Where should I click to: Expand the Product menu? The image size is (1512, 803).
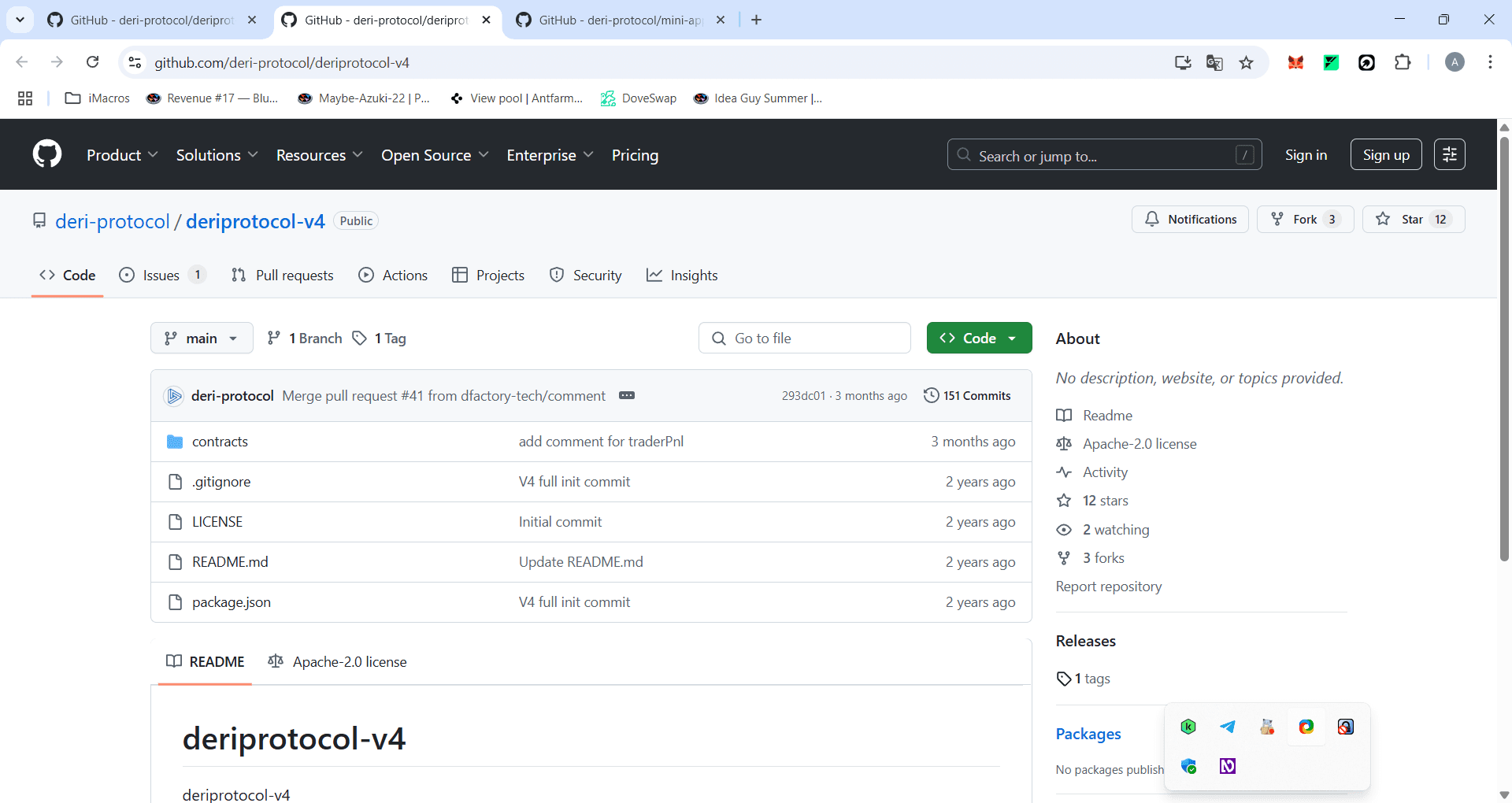pos(122,155)
